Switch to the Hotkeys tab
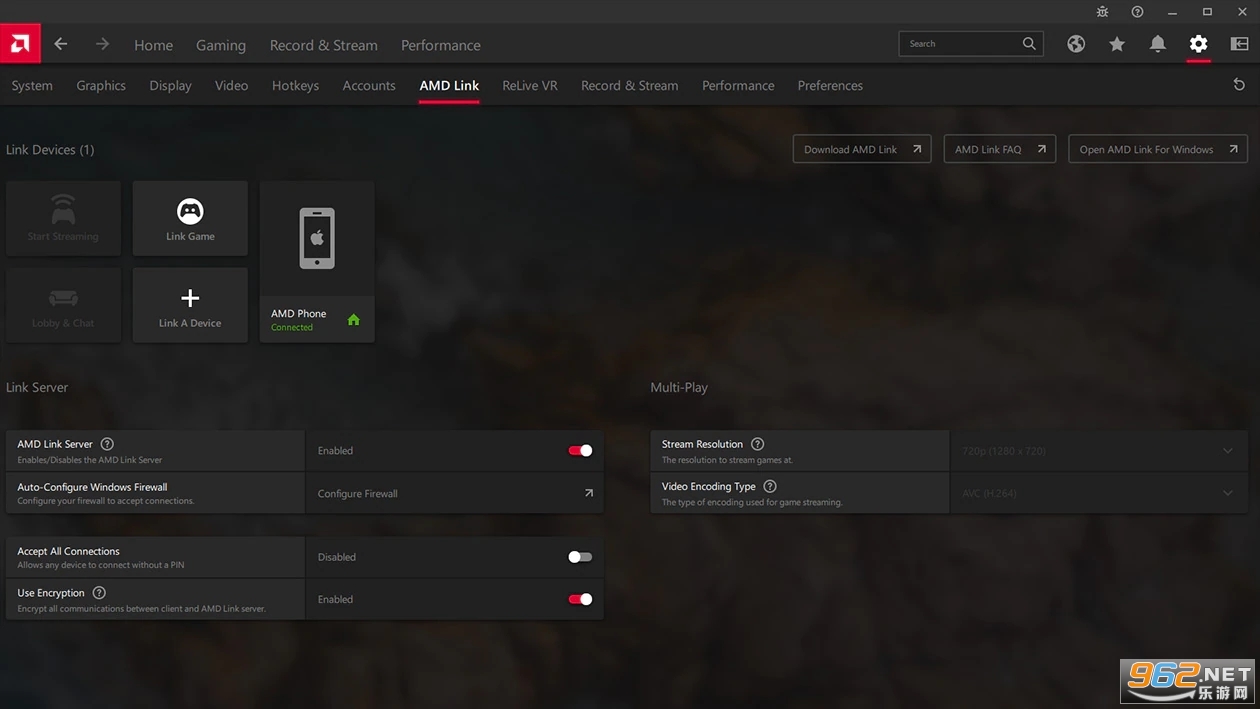The image size is (1260, 709). 295,85
